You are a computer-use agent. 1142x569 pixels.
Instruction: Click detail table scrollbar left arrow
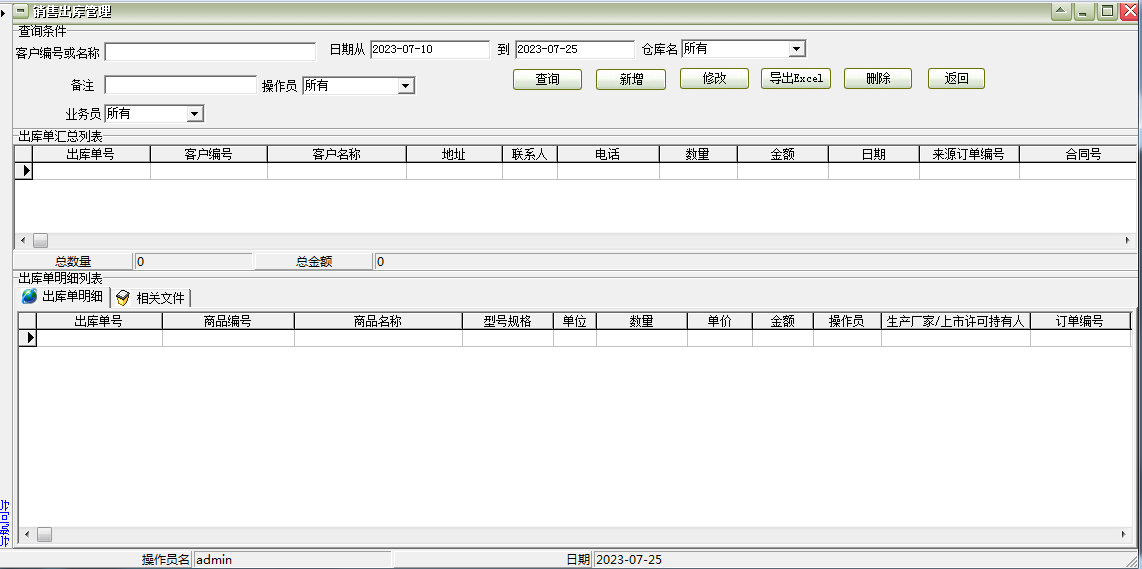coord(26,535)
